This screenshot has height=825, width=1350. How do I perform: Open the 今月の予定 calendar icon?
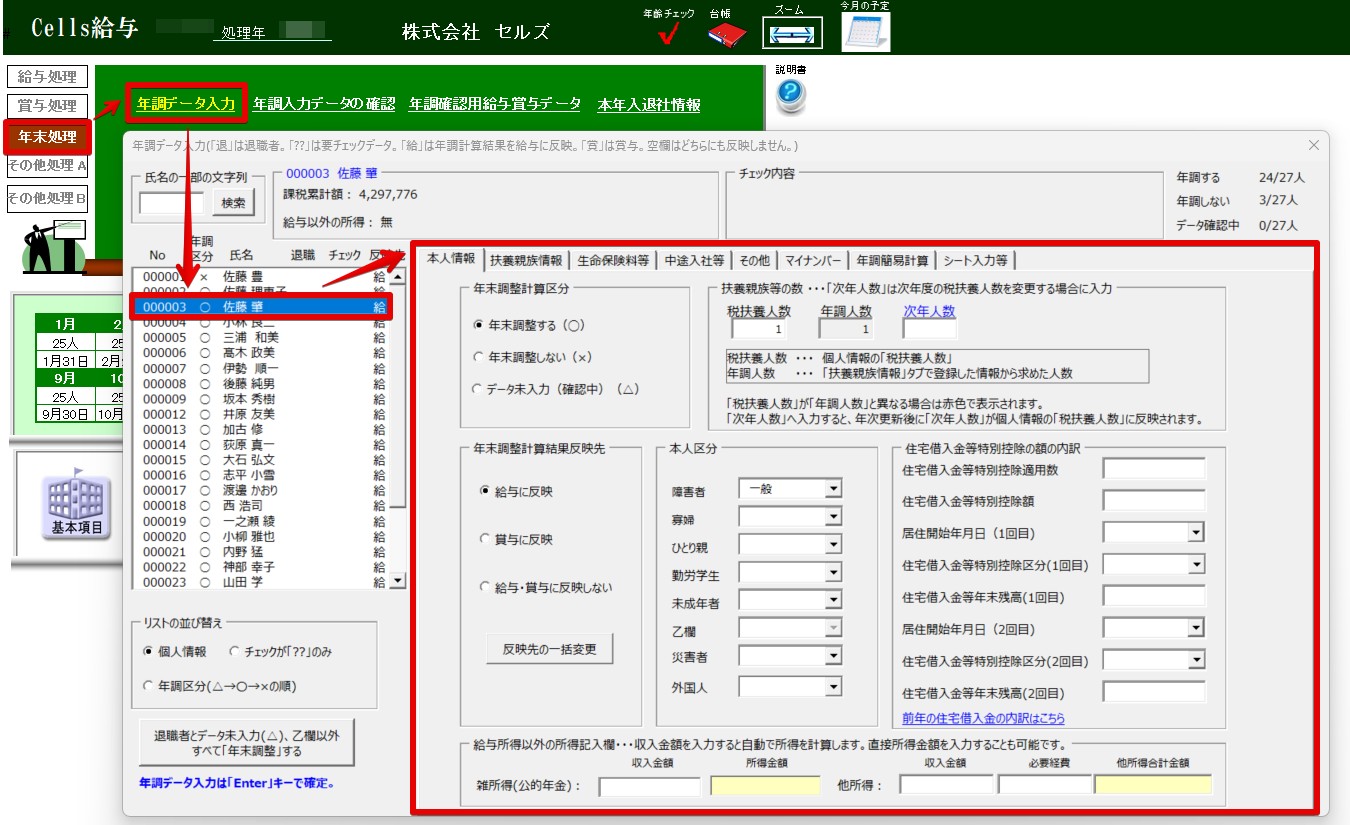pos(865,32)
